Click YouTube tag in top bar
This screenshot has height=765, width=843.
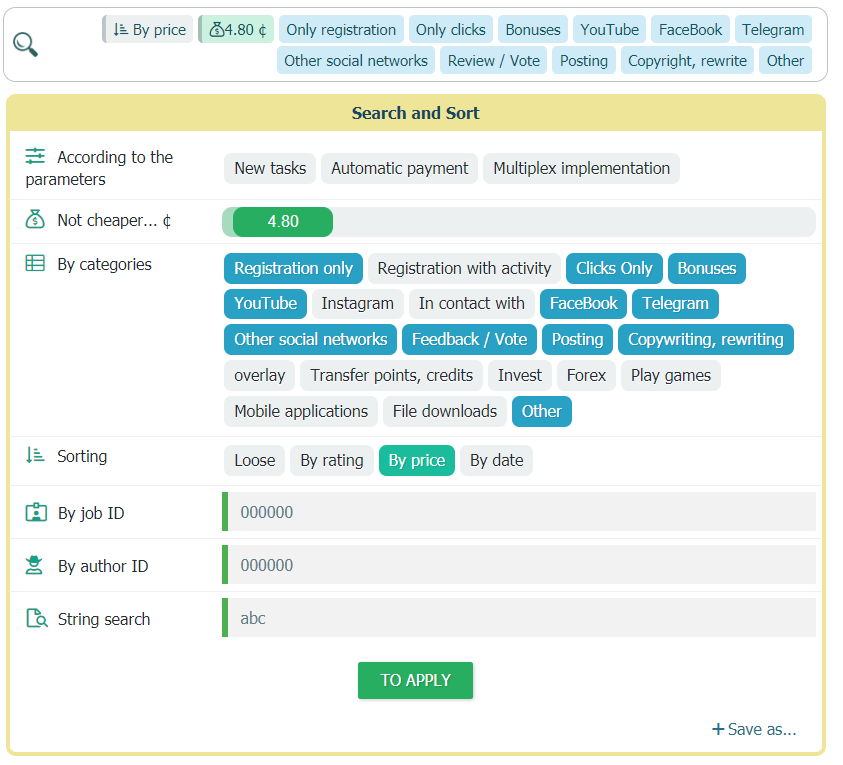click(x=609, y=30)
